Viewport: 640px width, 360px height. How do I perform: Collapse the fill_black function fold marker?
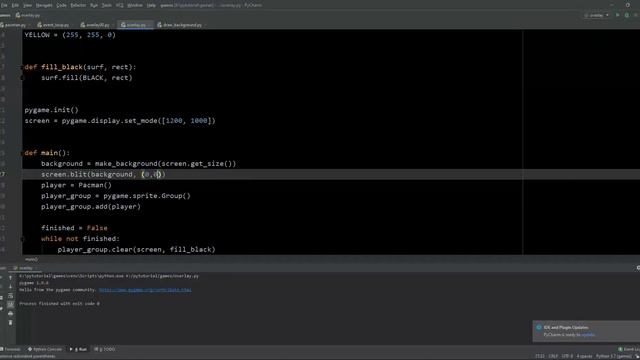(22, 67)
